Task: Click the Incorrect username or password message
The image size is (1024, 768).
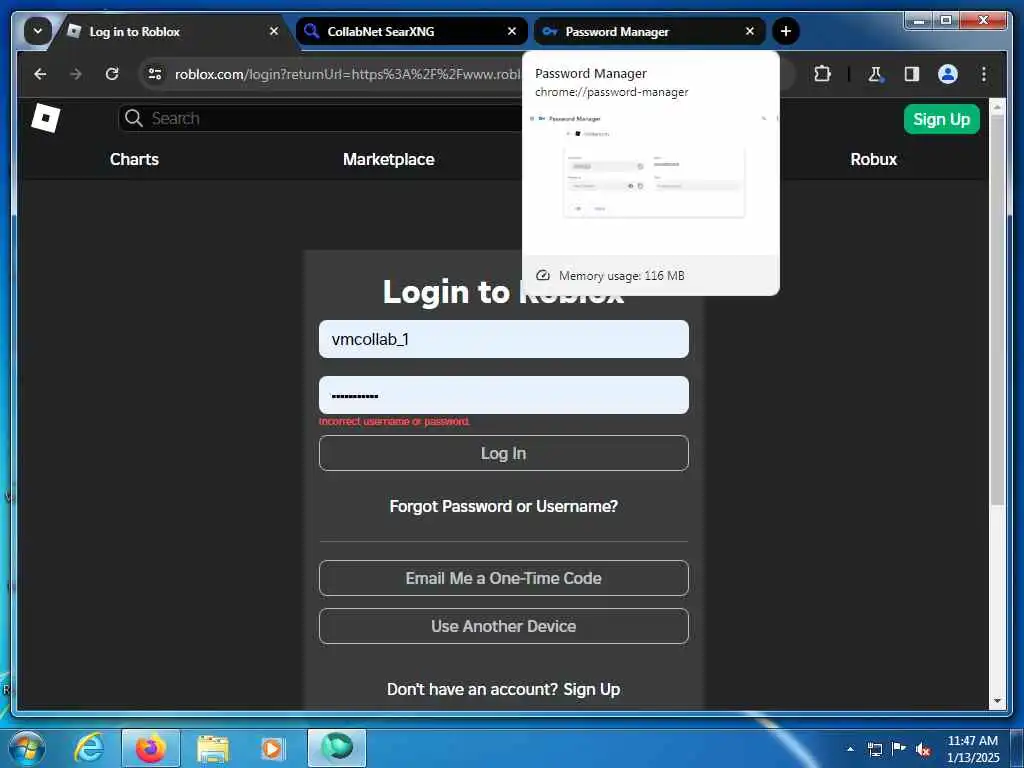Action: (394, 422)
